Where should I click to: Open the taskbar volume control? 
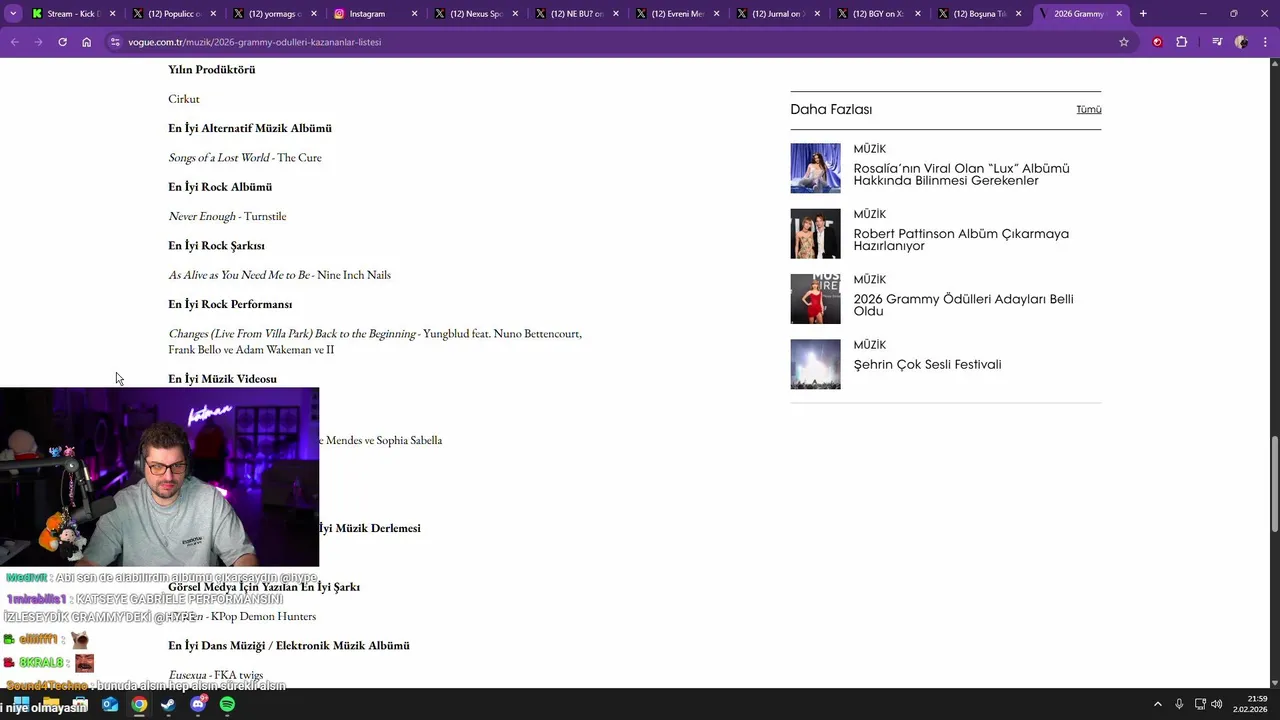1216,704
